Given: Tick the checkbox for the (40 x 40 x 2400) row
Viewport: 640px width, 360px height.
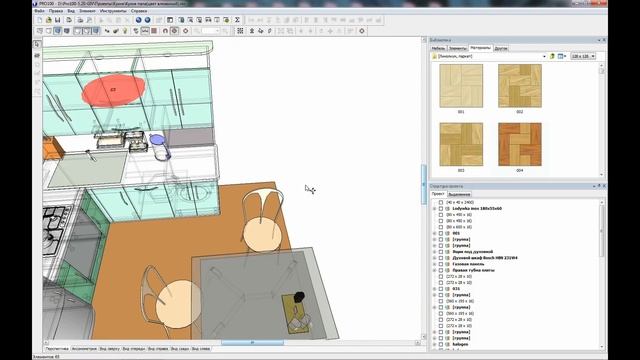Looking at the screenshot, I should (x=441, y=202).
